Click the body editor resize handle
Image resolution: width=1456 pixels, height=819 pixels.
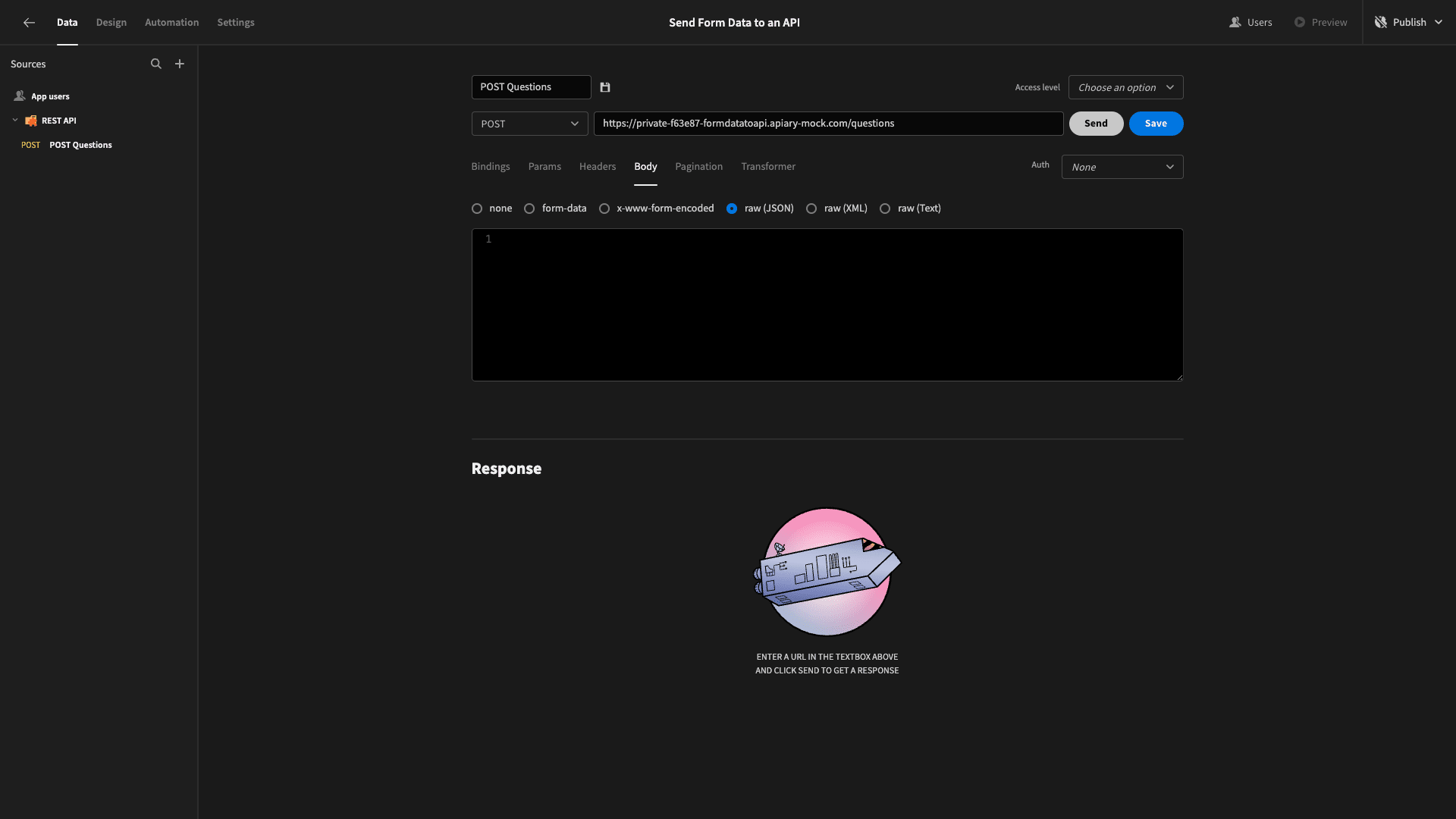[1179, 377]
